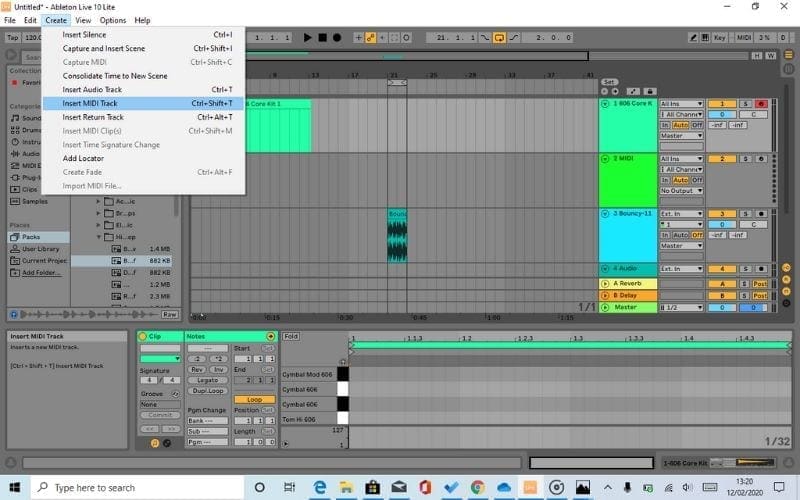800x500 pixels.
Task: Toggle Draw Mode pencil icon
Action: pyautogui.click(x=693, y=37)
